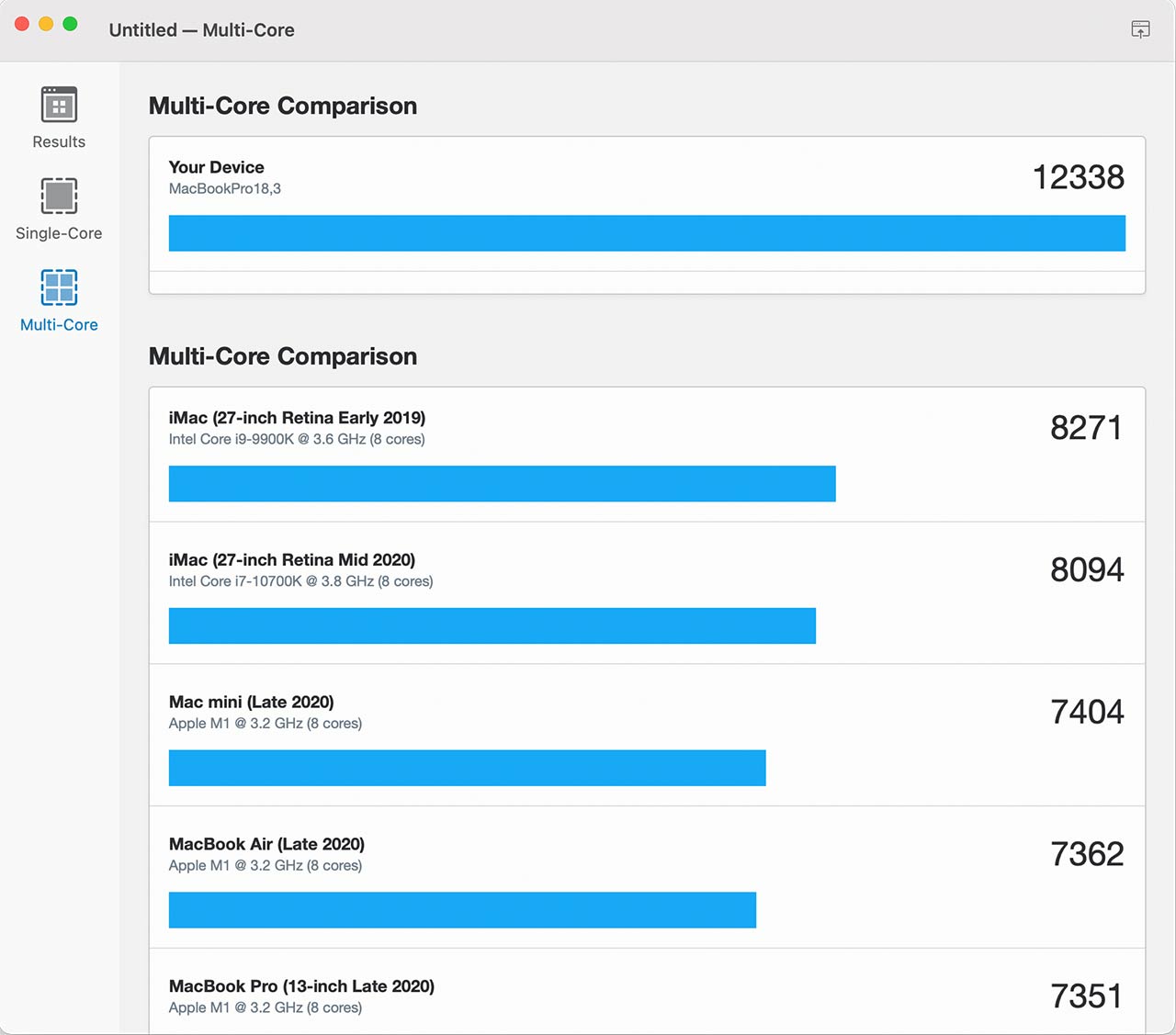
Task: Switch to Single-Core icon in sidebar
Action: point(59,196)
